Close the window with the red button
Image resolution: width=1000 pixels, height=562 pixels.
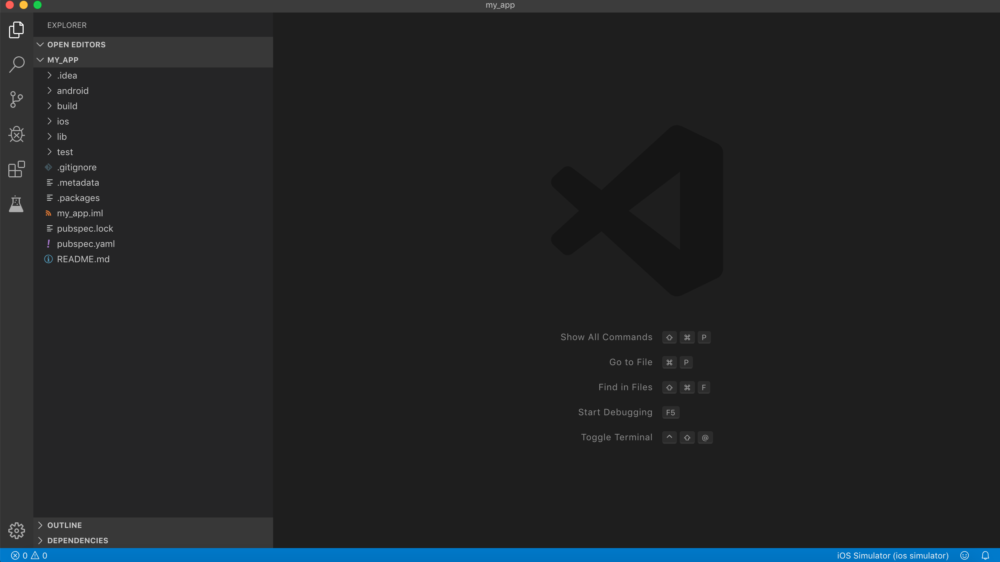(x=10, y=5)
